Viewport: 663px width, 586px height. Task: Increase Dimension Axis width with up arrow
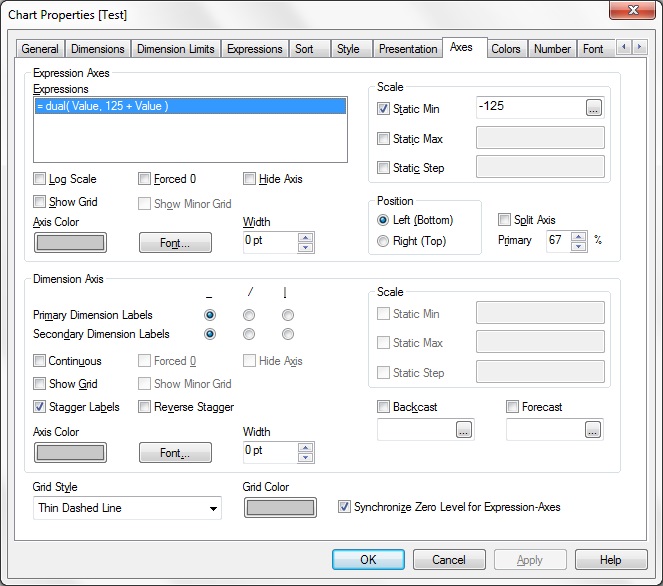tap(305, 447)
